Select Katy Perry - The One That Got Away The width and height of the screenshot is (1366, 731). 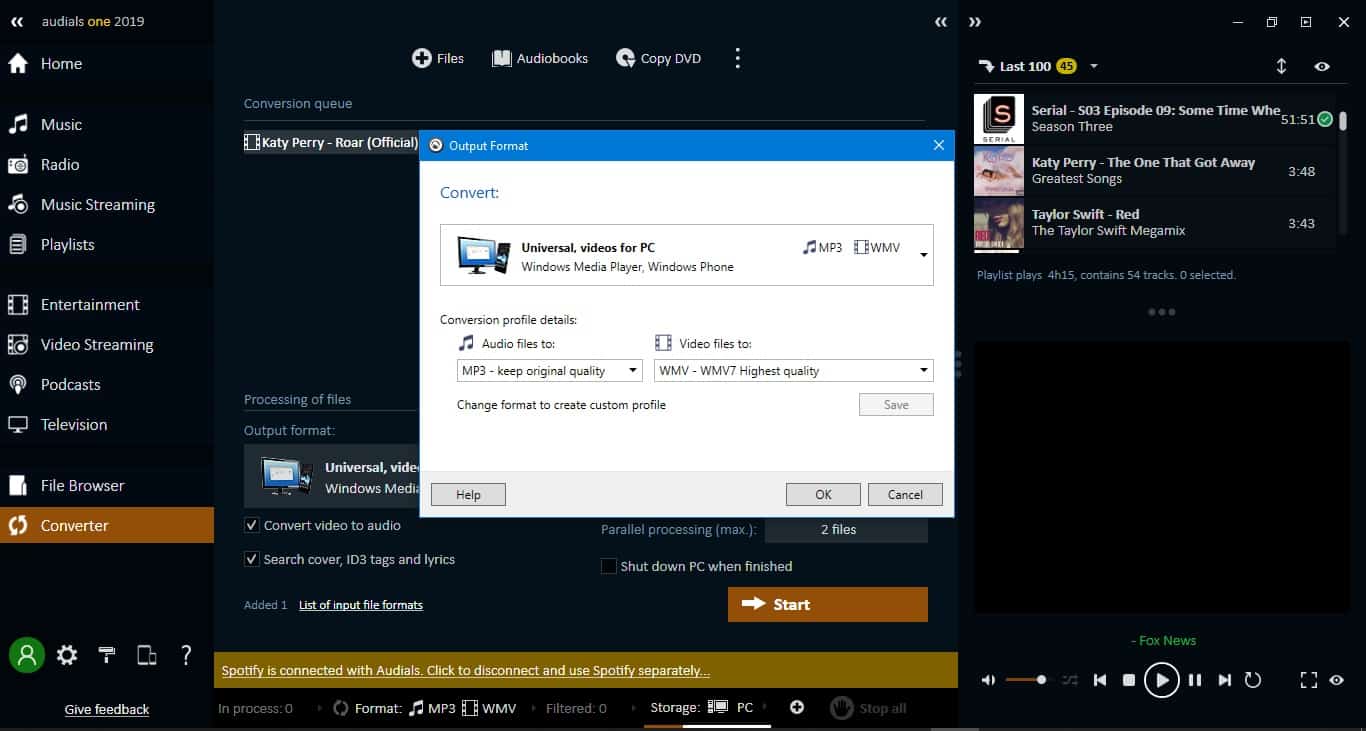tap(1154, 171)
